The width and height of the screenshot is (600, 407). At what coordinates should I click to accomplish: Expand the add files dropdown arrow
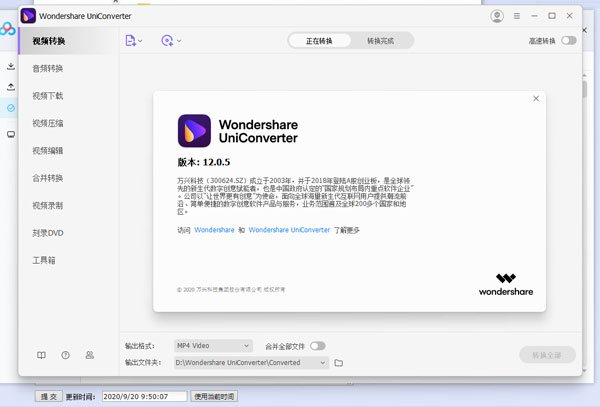pyautogui.click(x=142, y=41)
